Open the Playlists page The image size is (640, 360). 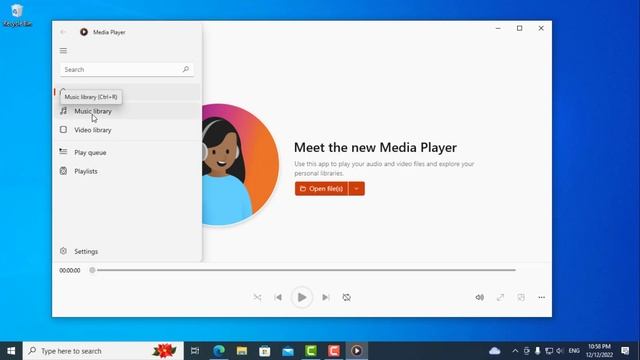coord(127,171)
